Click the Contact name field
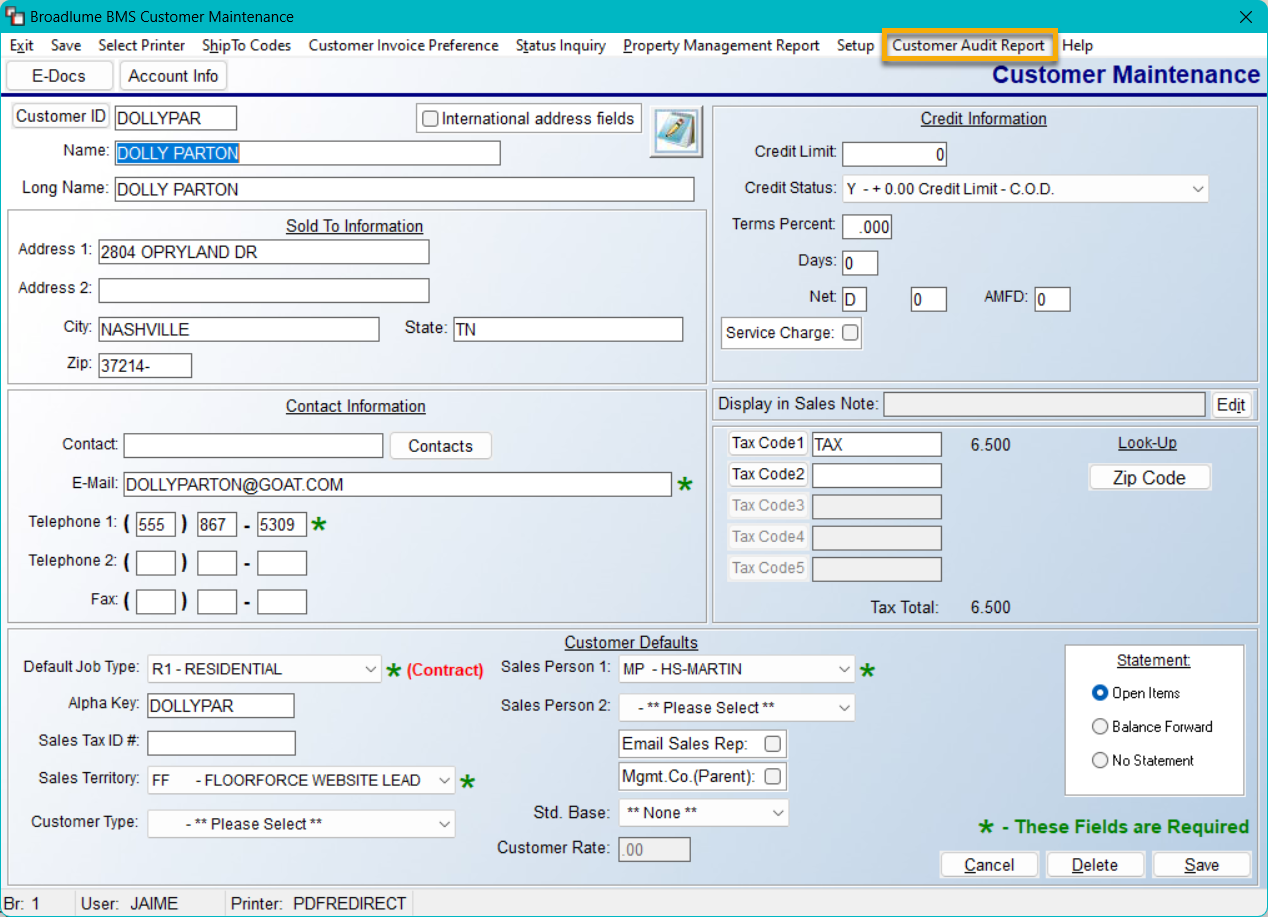The image size is (1268, 917). point(253,445)
